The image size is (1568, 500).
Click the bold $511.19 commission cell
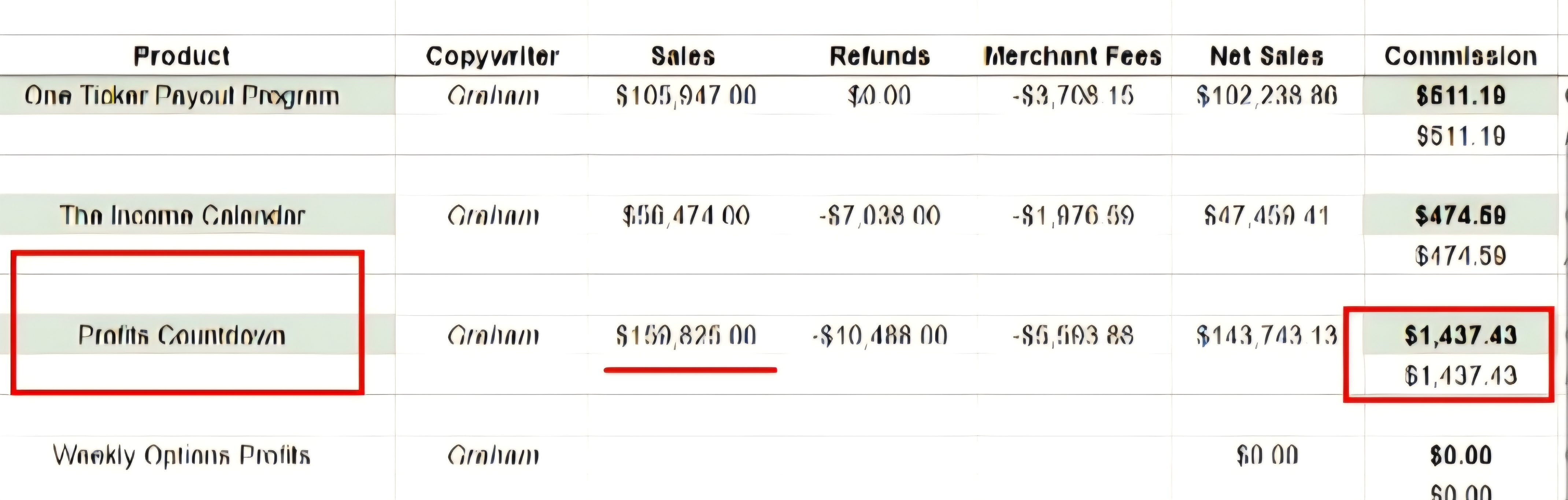(x=1460, y=96)
